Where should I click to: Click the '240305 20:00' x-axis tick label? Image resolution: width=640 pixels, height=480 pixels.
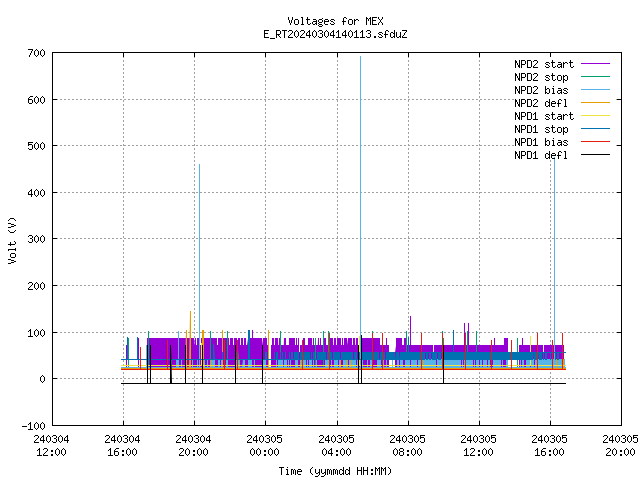620,446
